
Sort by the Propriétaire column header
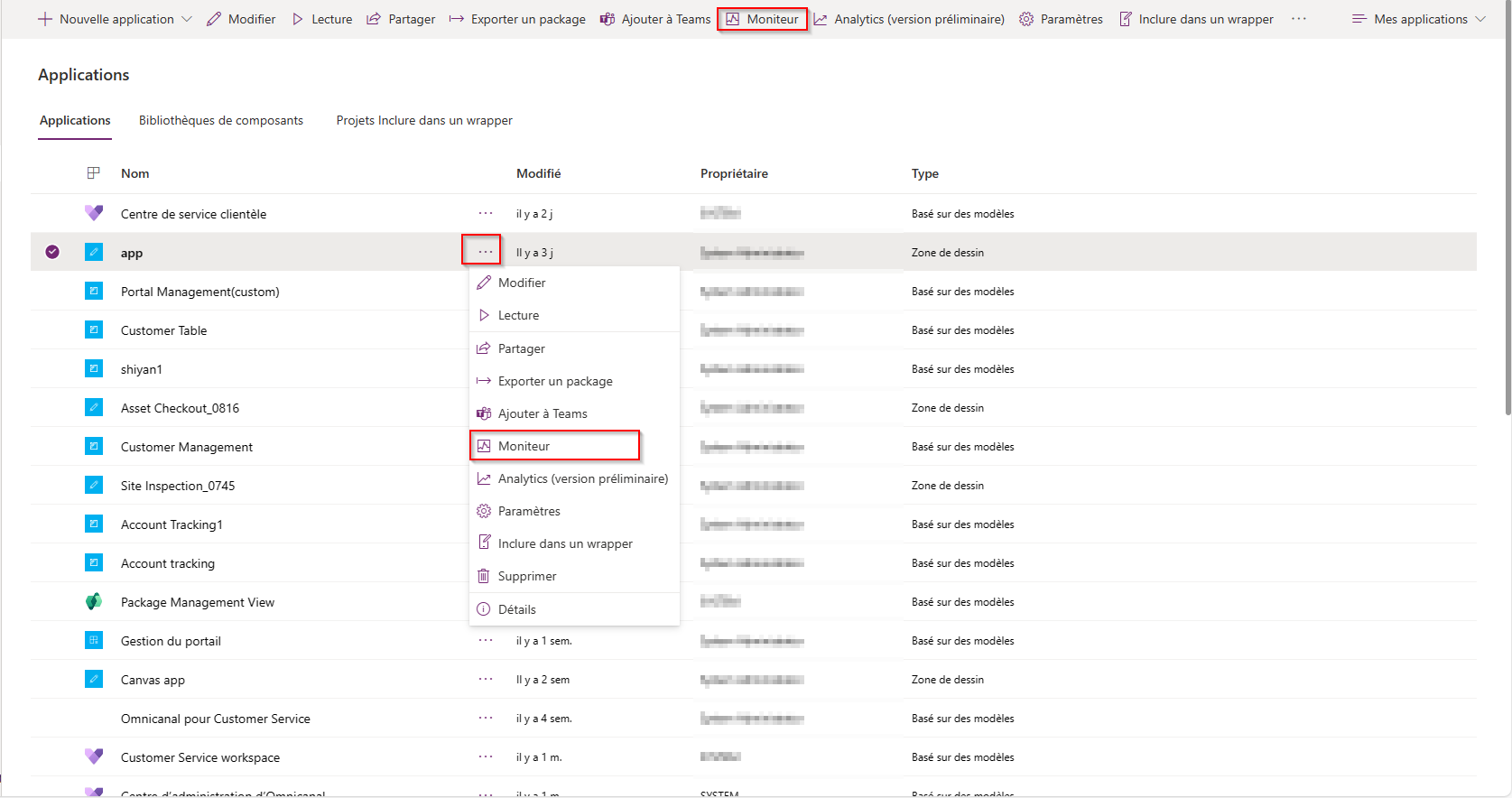pyautogui.click(x=734, y=173)
